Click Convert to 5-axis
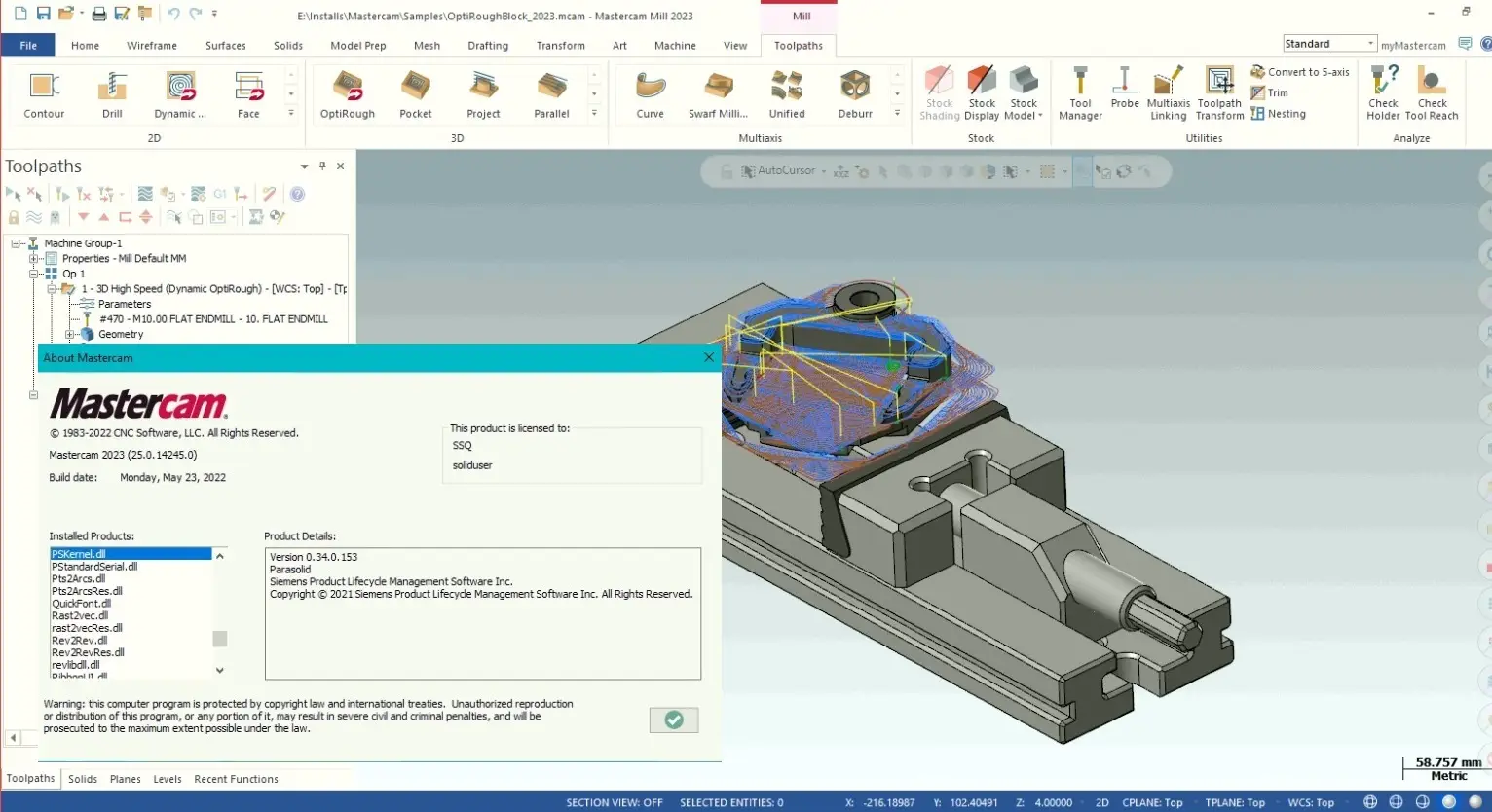This screenshot has width=1492, height=812. (x=1300, y=72)
